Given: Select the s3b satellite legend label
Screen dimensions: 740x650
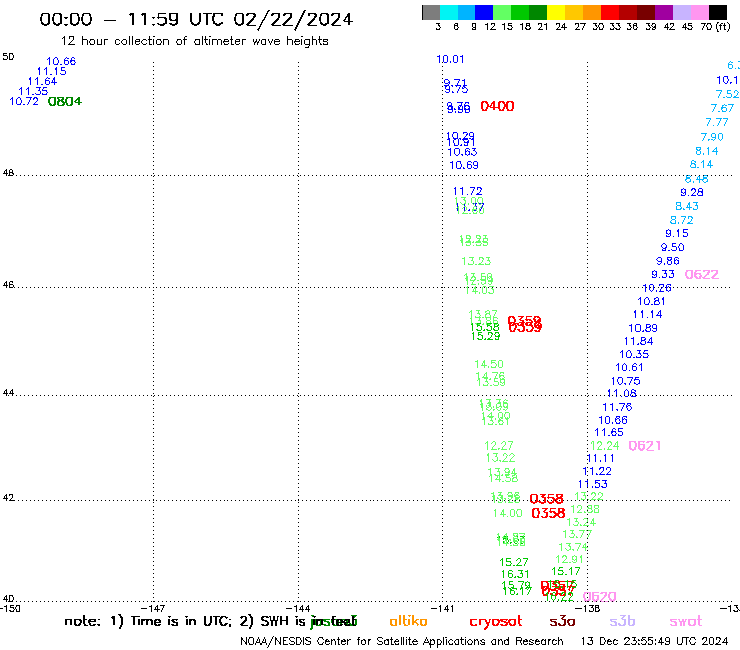Looking at the screenshot, I should (622, 621).
